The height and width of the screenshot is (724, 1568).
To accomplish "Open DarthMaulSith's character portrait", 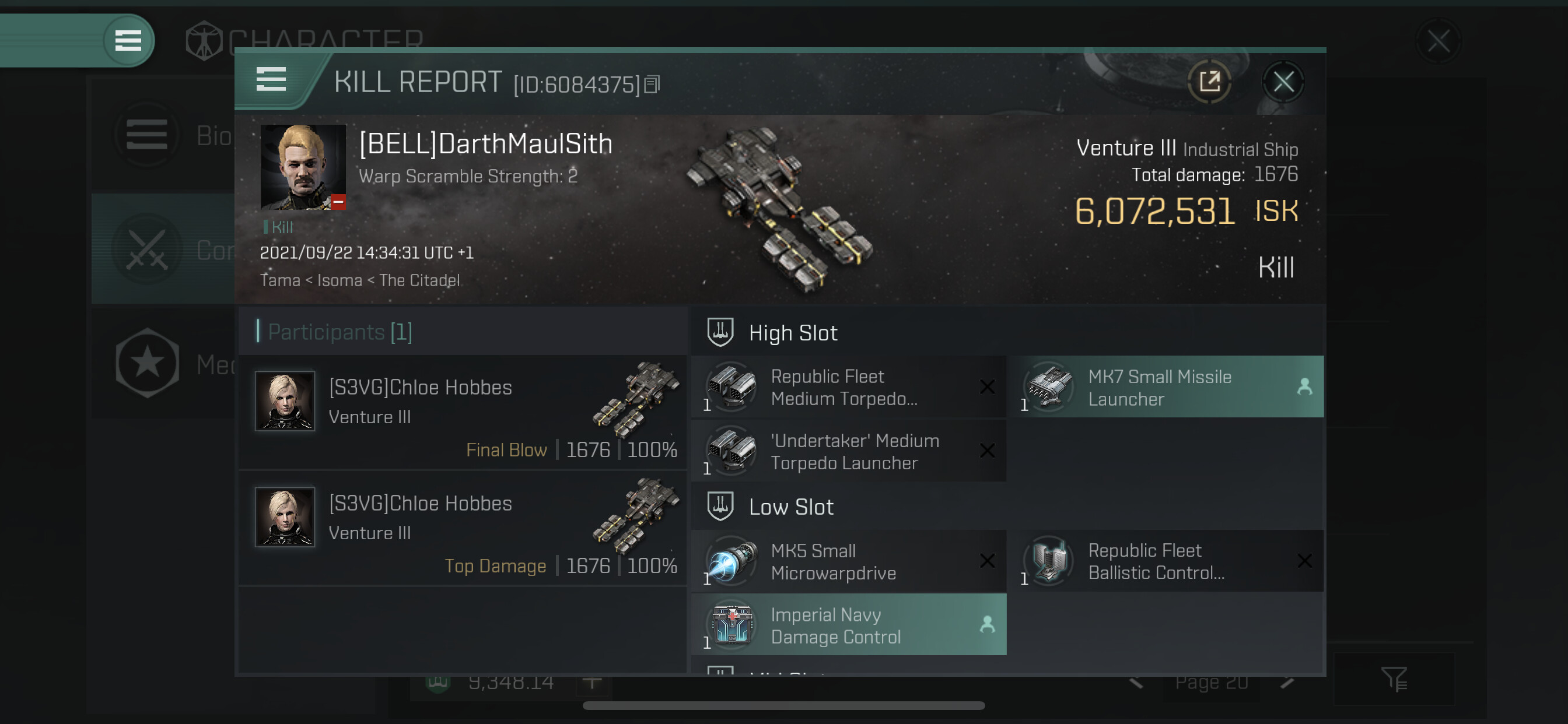I will pyautogui.click(x=303, y=167).
